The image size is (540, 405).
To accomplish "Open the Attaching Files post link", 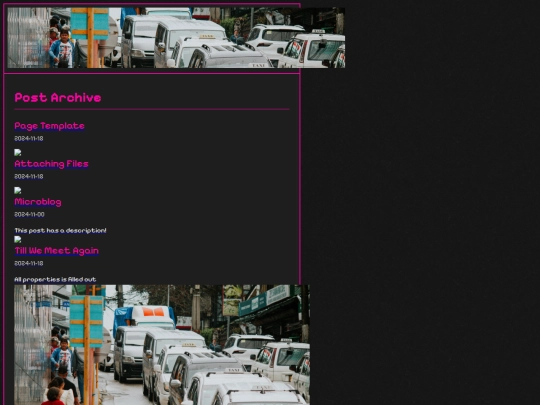I will 51,164.
